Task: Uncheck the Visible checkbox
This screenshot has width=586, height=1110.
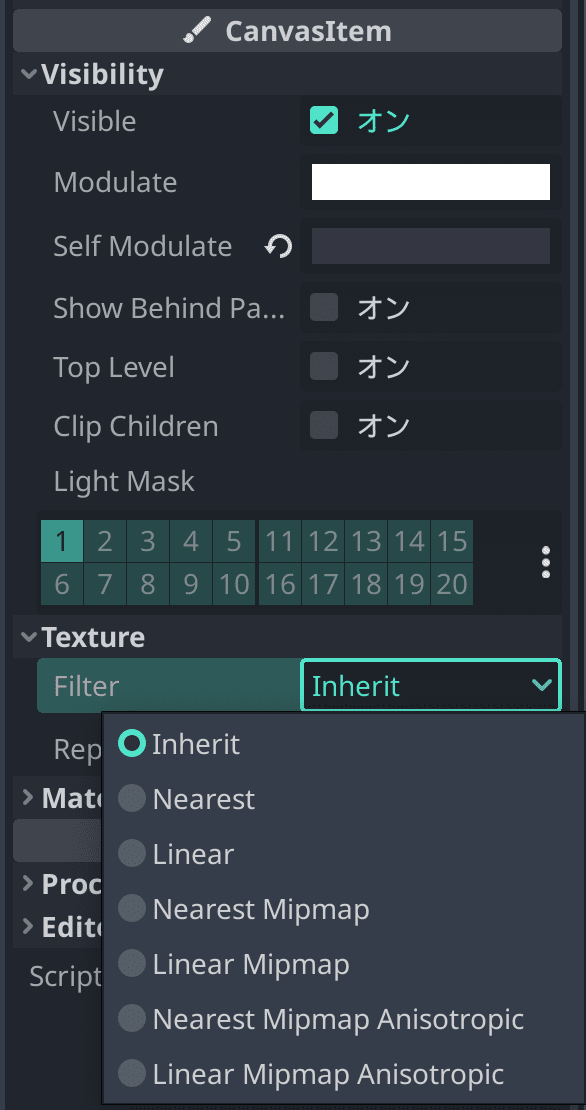Action: (324, 120)
